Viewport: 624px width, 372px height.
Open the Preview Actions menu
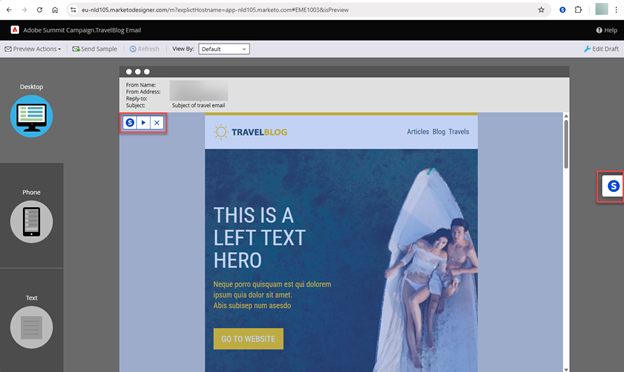tap(33, 49)
